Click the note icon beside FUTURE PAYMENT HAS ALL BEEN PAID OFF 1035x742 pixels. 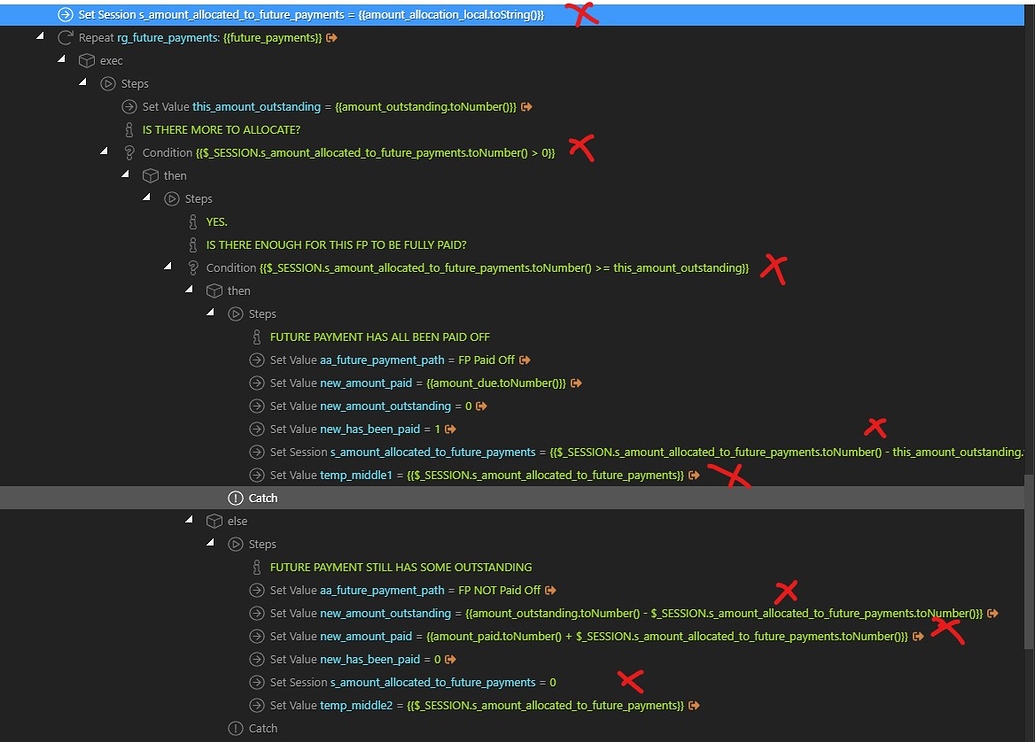pyautogui.click(x=258, y=336)
